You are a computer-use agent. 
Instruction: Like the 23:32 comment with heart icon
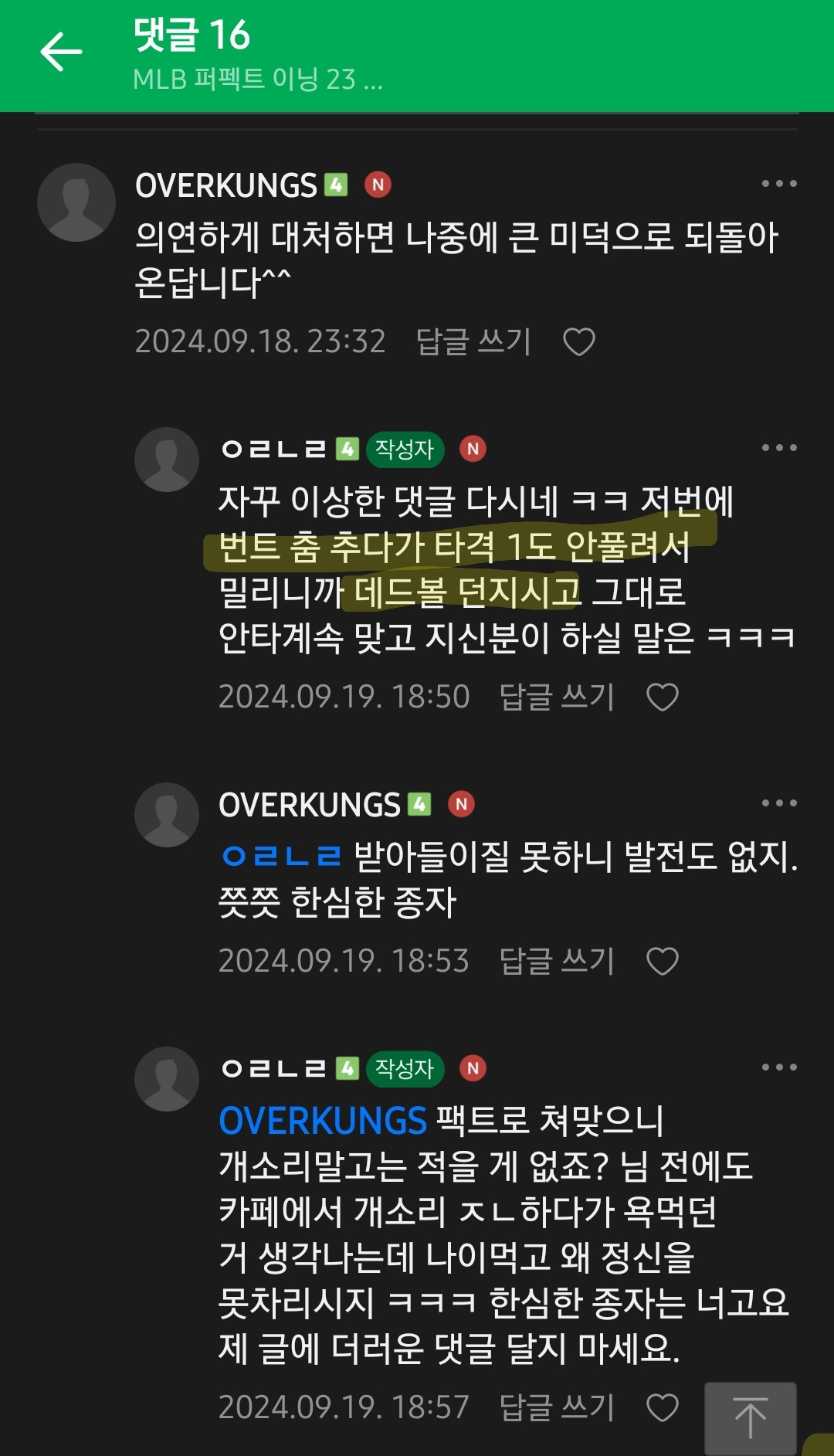point(579,341)
